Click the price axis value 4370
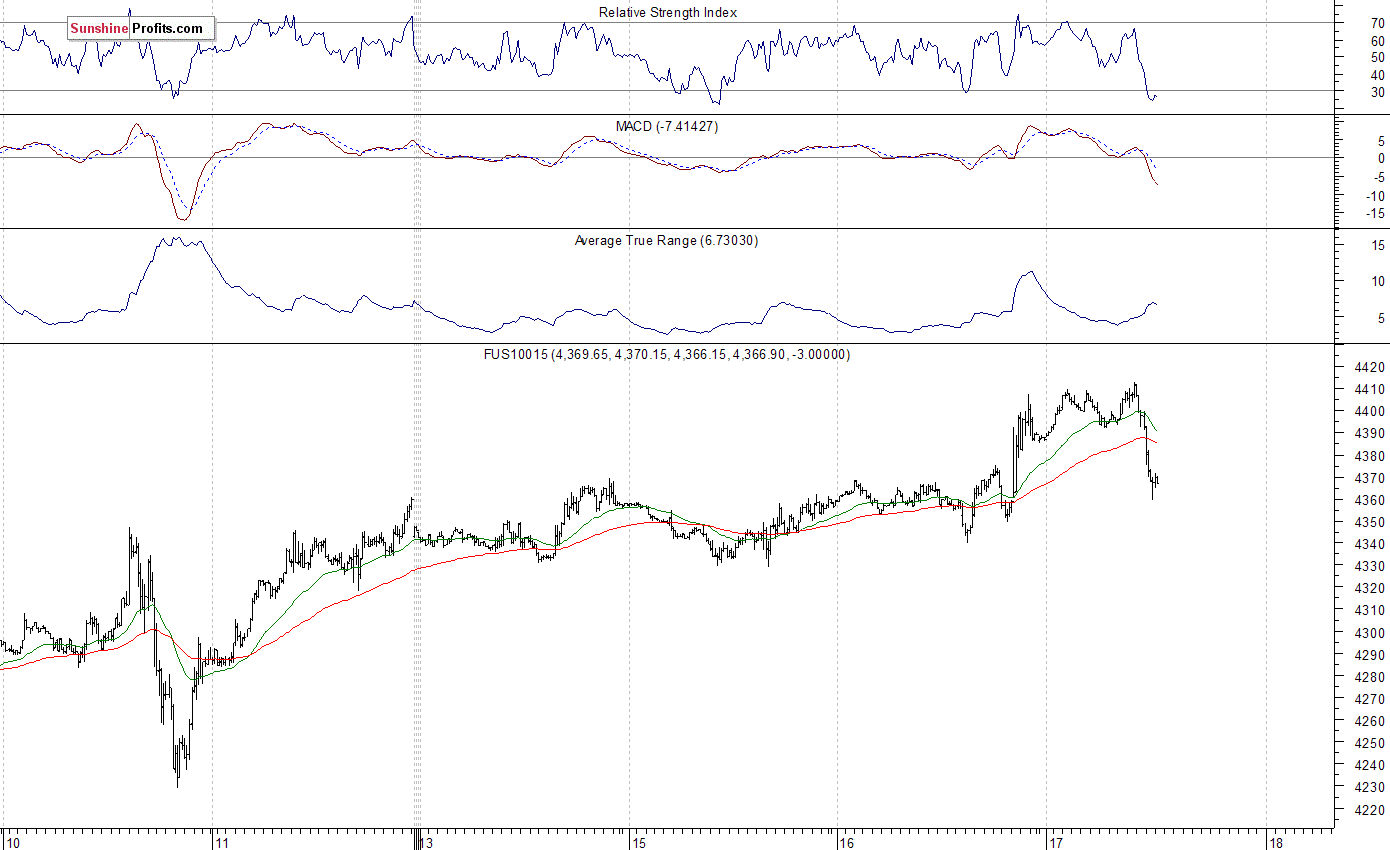The image size is (1390, 850). 1369,478
